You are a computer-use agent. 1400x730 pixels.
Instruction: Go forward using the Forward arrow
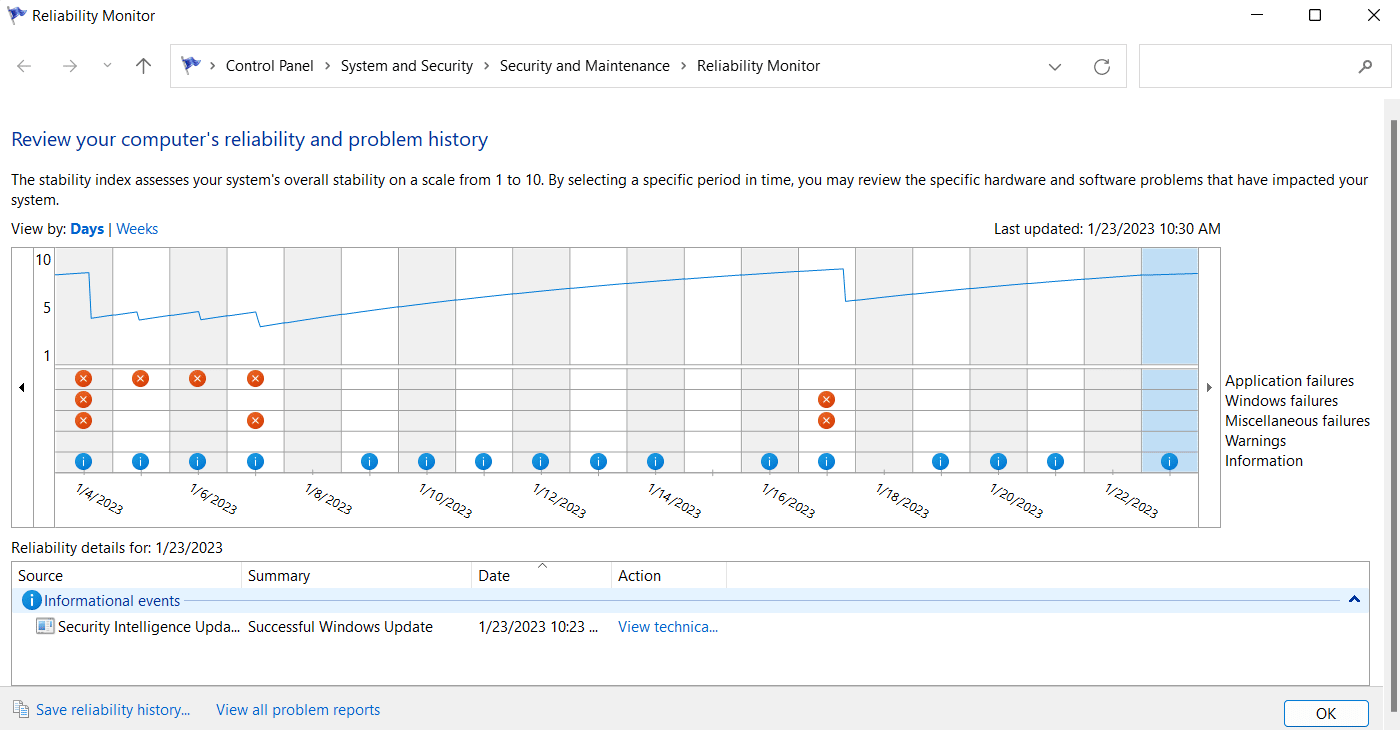click(69, 66)
